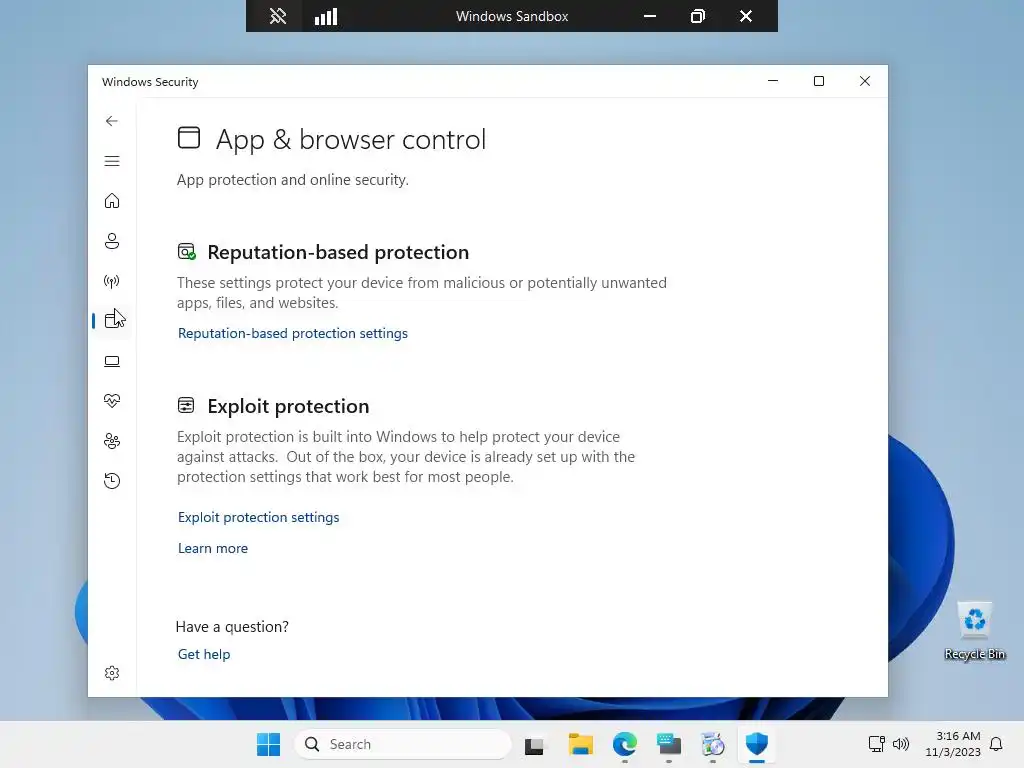
Task: Open Protection history clock icon
Action: click(x=112, y=481)
